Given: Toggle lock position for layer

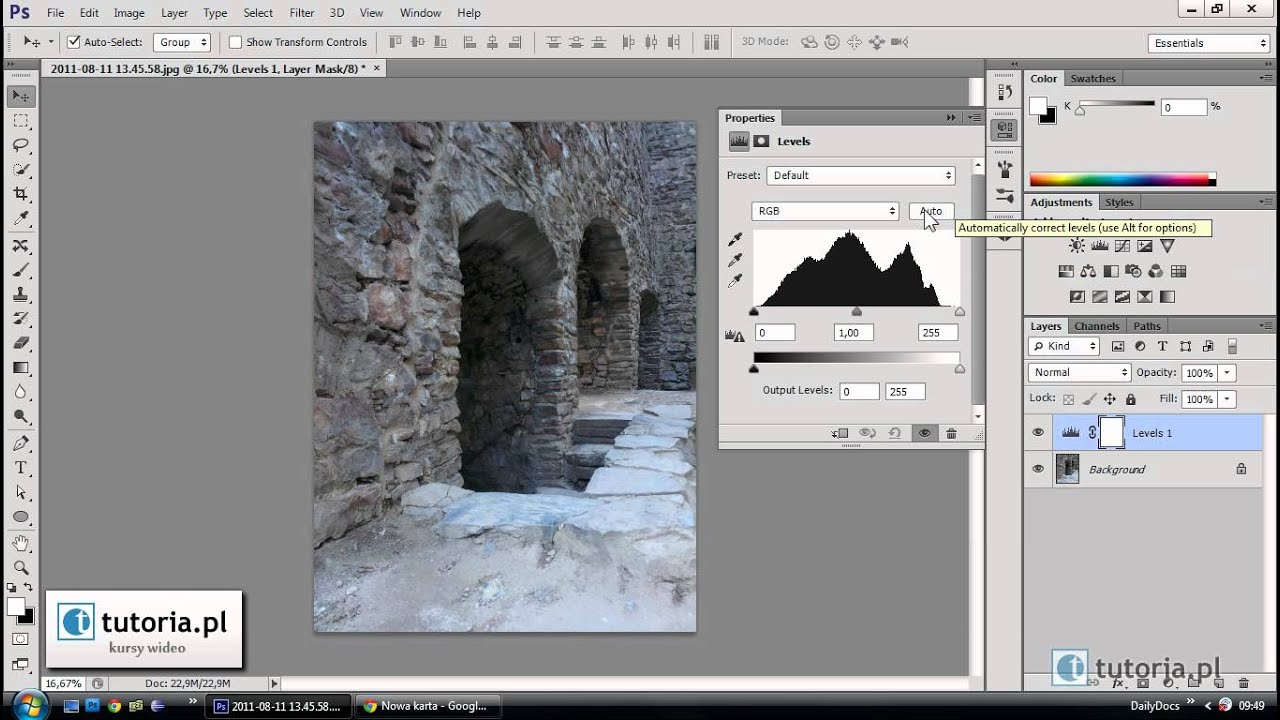Looking at the screenshot, I should tap(1110, 399).
